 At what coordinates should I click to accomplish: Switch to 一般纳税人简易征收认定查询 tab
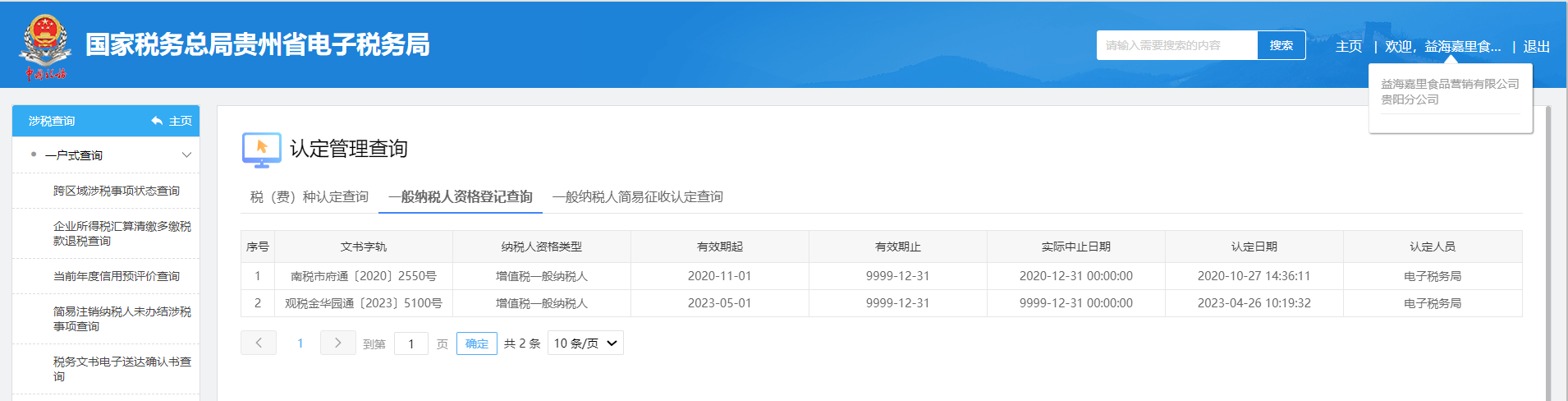[x=637, y=197]
